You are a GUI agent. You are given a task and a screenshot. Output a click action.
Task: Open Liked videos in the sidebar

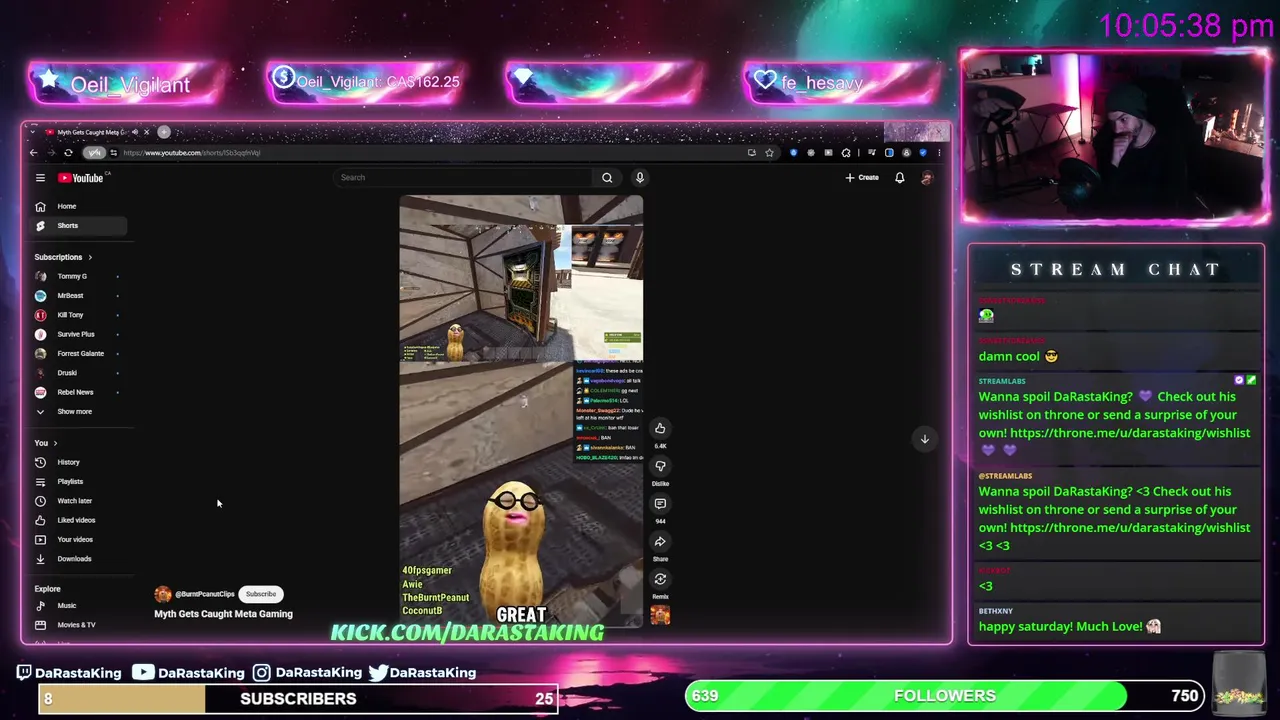78,520
